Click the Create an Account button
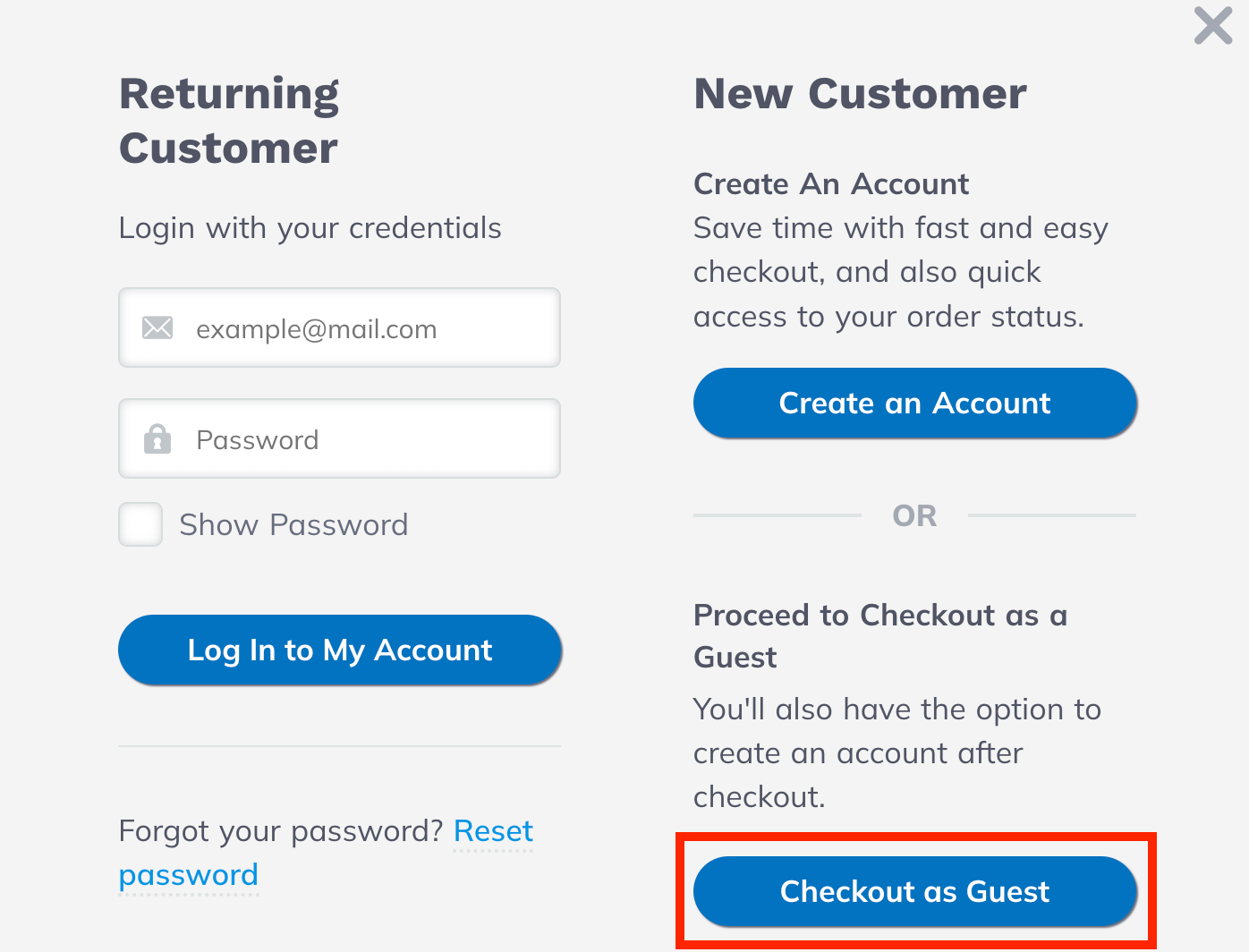The height and width of the screenshot is (952, 1249). [x=914, y=404]
